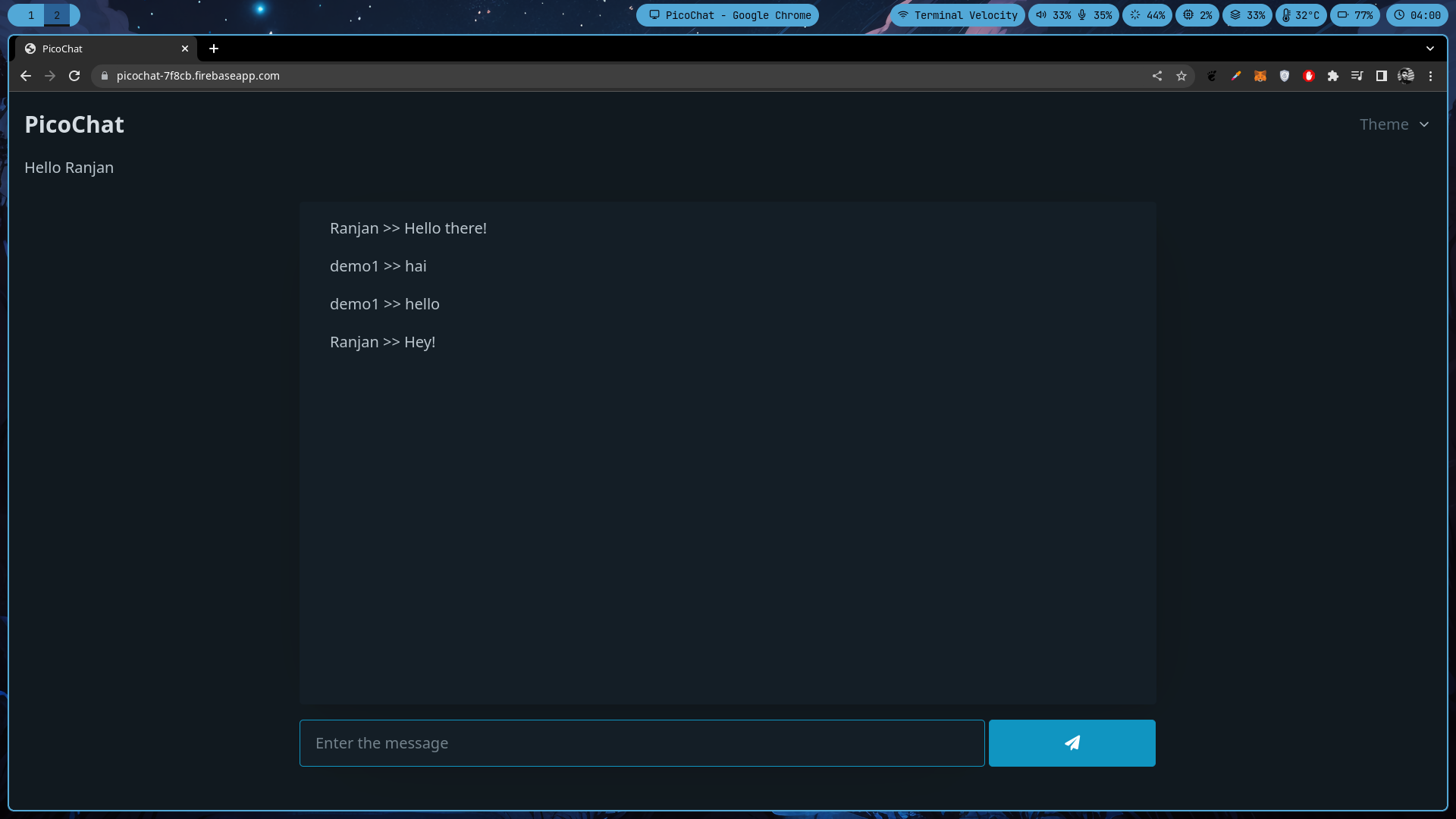Click the 'Enter the message' input field
1456x819 pixels.
(x=642, y=743)
